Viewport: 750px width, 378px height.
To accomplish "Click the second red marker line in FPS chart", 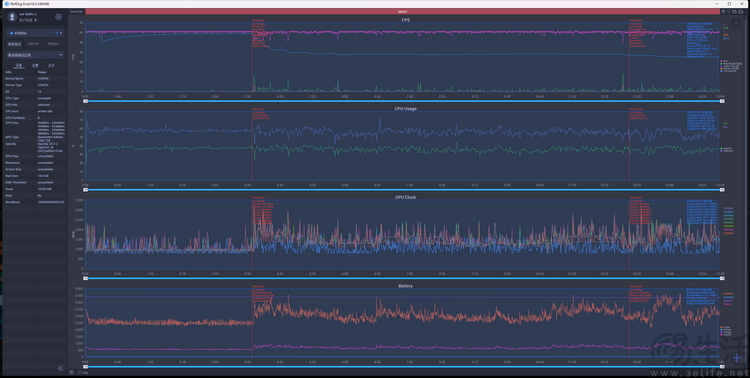I will click(629, 56).
